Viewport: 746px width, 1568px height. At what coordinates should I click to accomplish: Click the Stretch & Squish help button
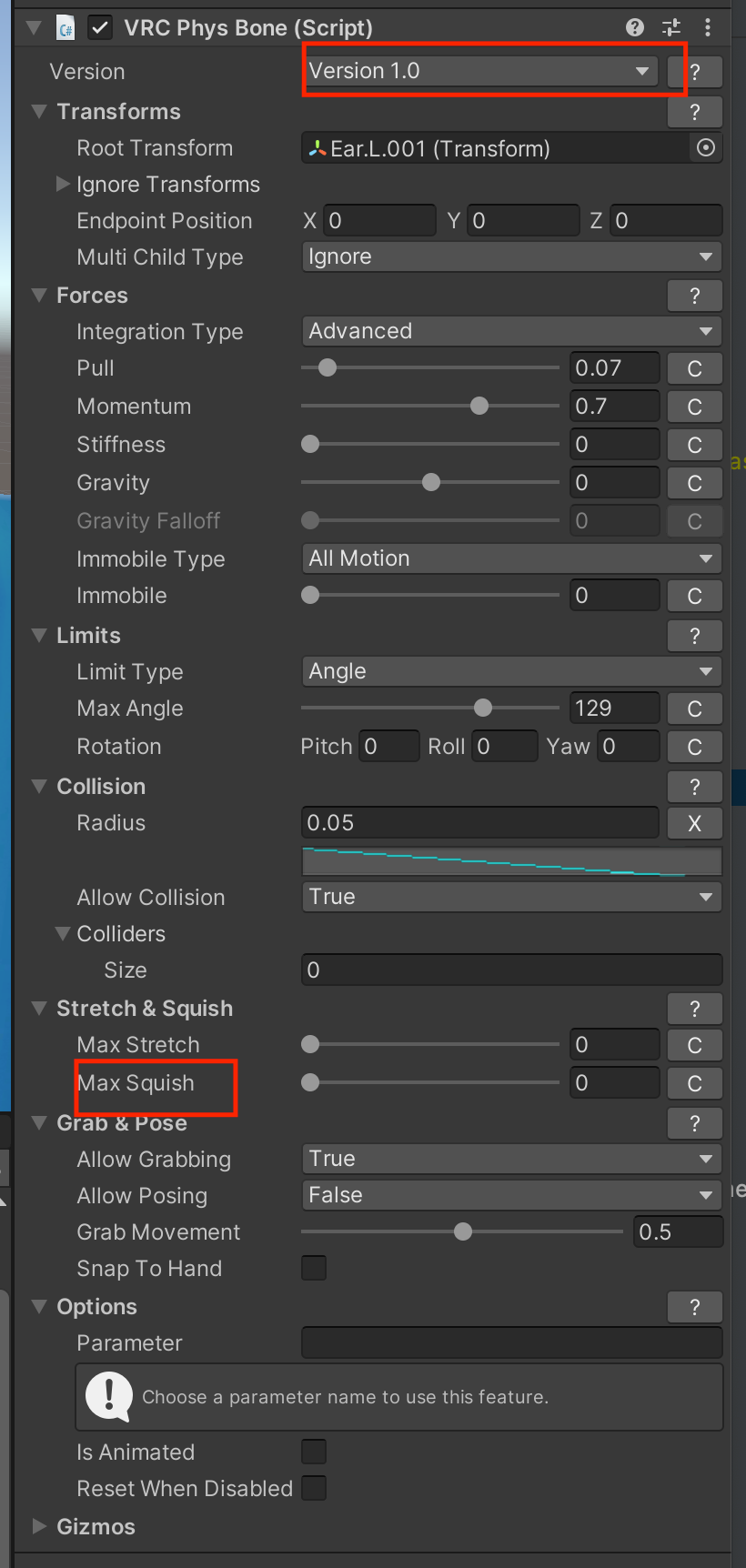click(x=695, y=1009)
